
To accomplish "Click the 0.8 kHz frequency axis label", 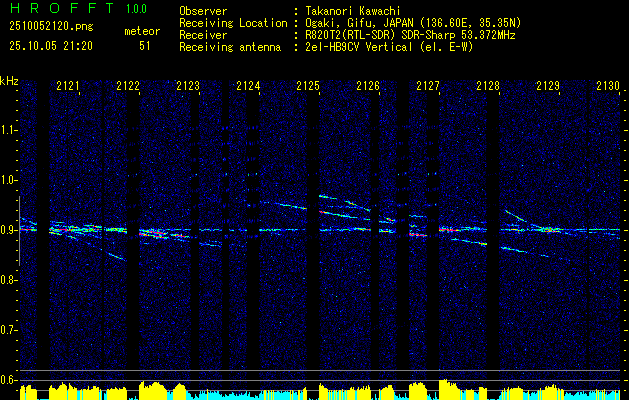I will point(10,280).
